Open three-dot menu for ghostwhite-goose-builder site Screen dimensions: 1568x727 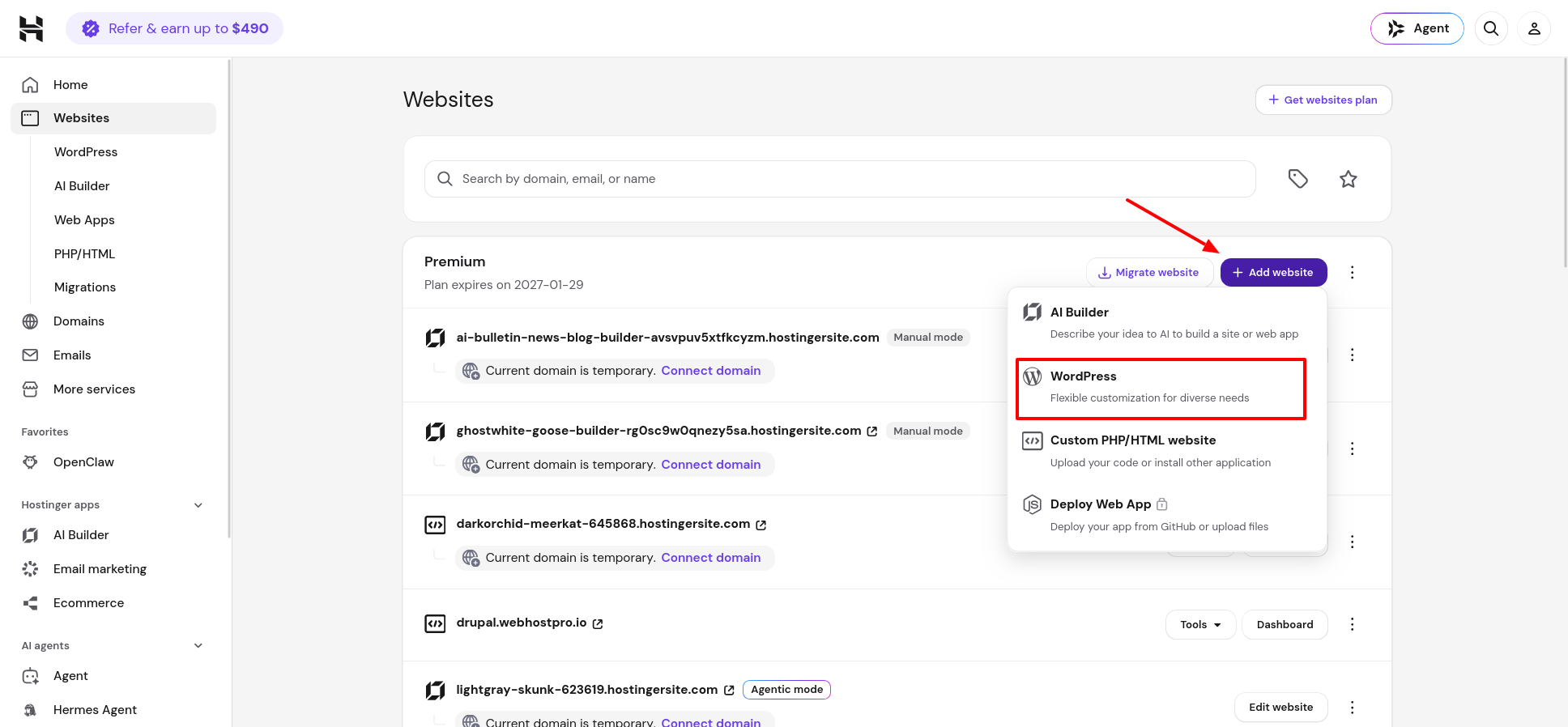(1352, 449)
